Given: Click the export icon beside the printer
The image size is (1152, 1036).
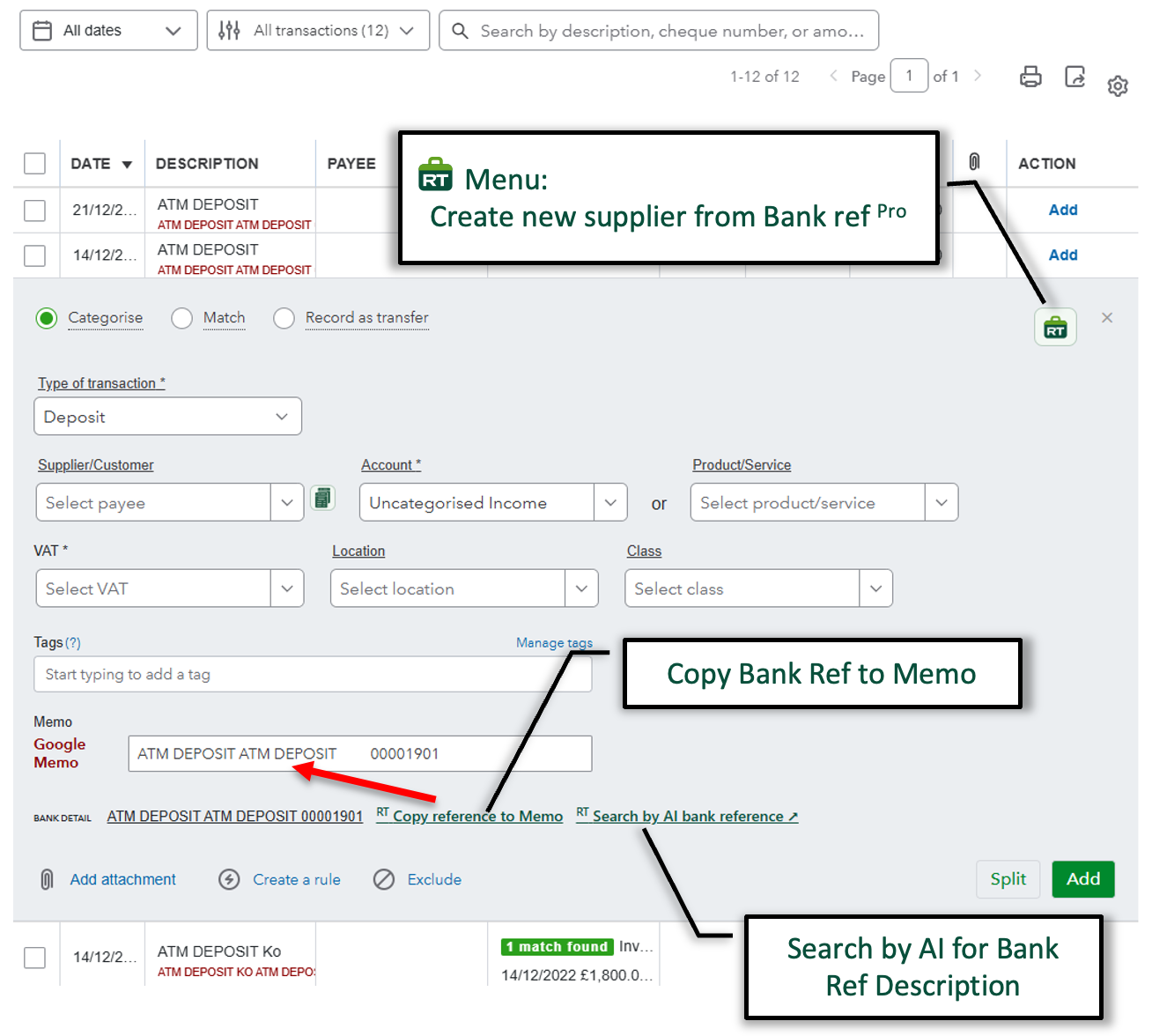Looking at the screenshot, I should [x=1075, y=77].
